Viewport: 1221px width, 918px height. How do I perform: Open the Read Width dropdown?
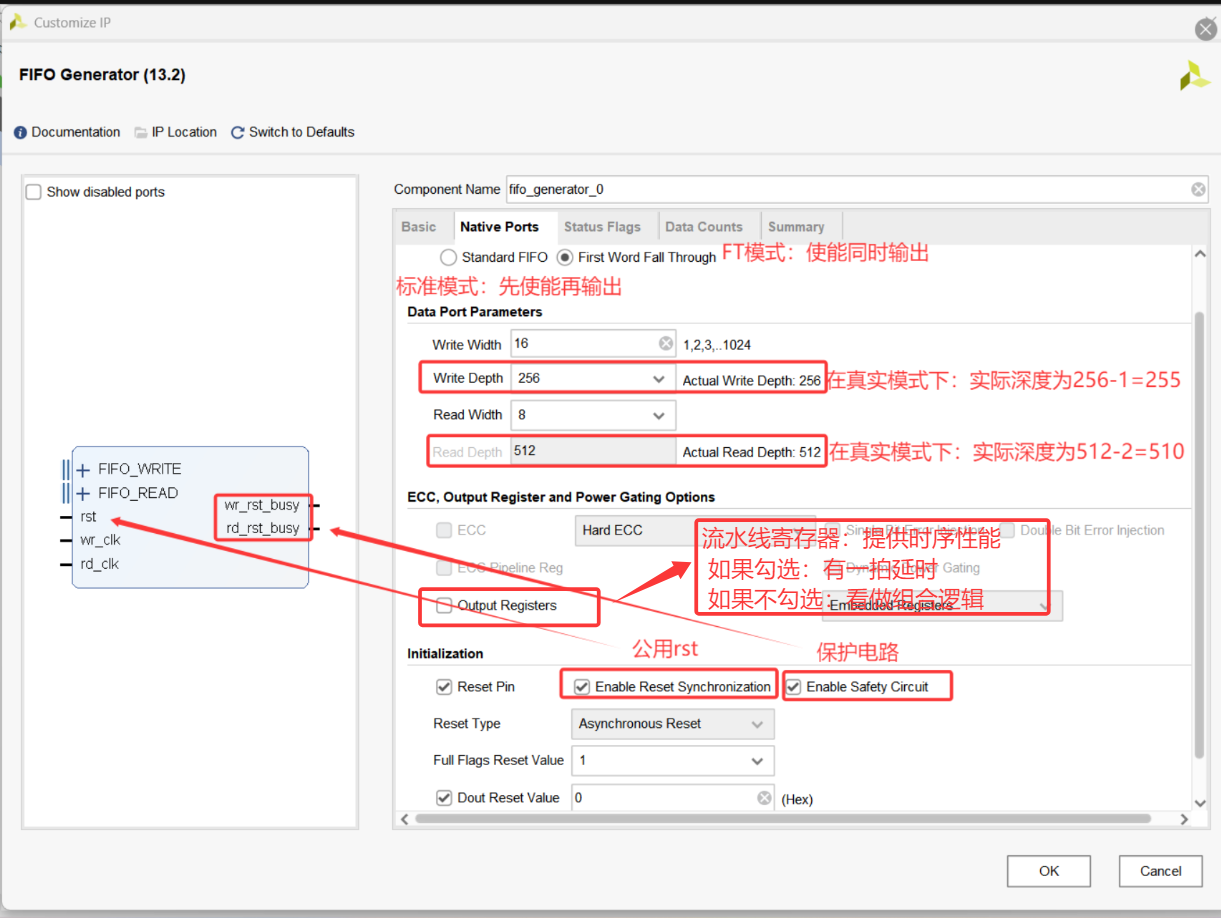(x=593, y=415)
